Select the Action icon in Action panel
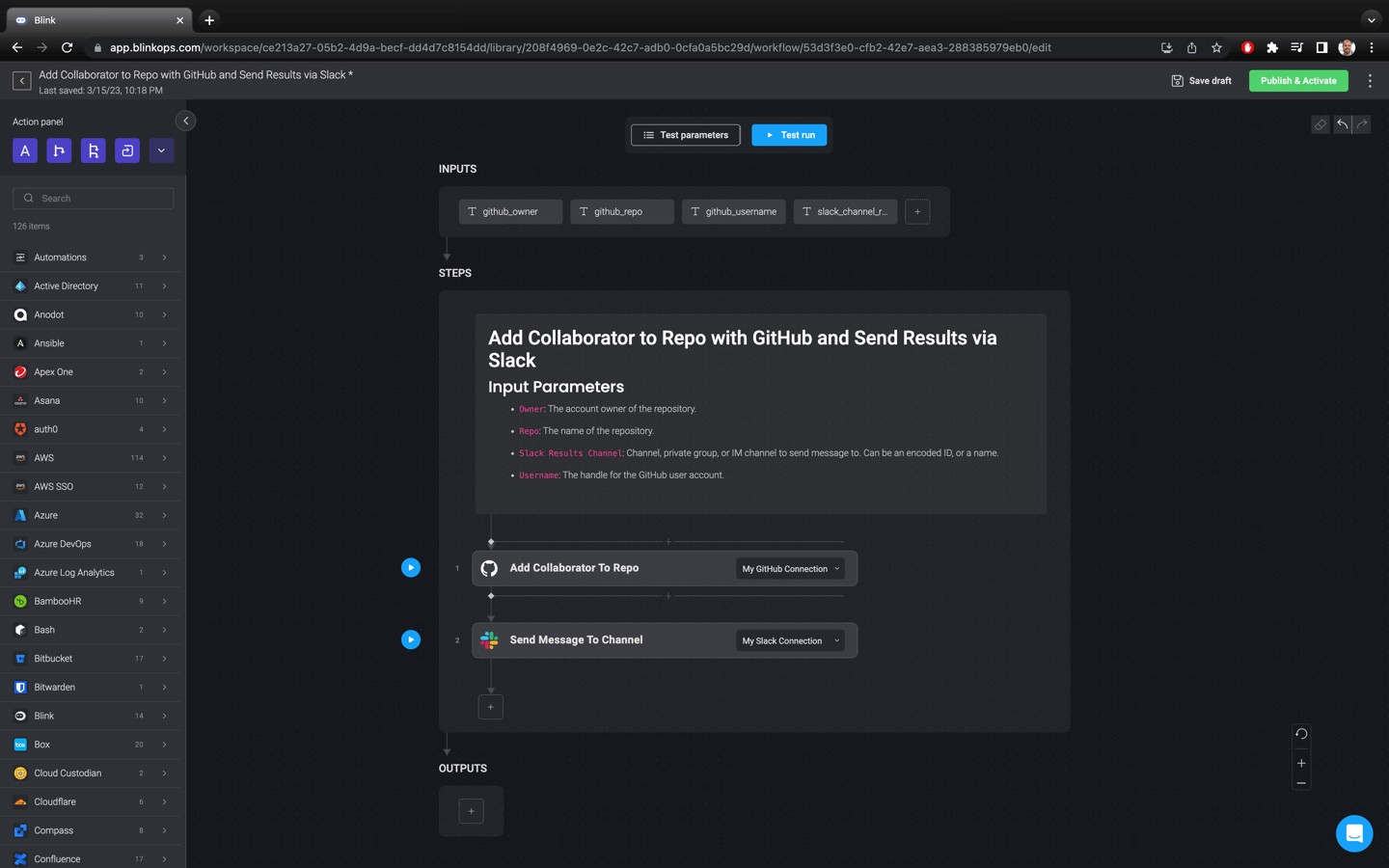The image size is (1389, 868). click(25, 150)
